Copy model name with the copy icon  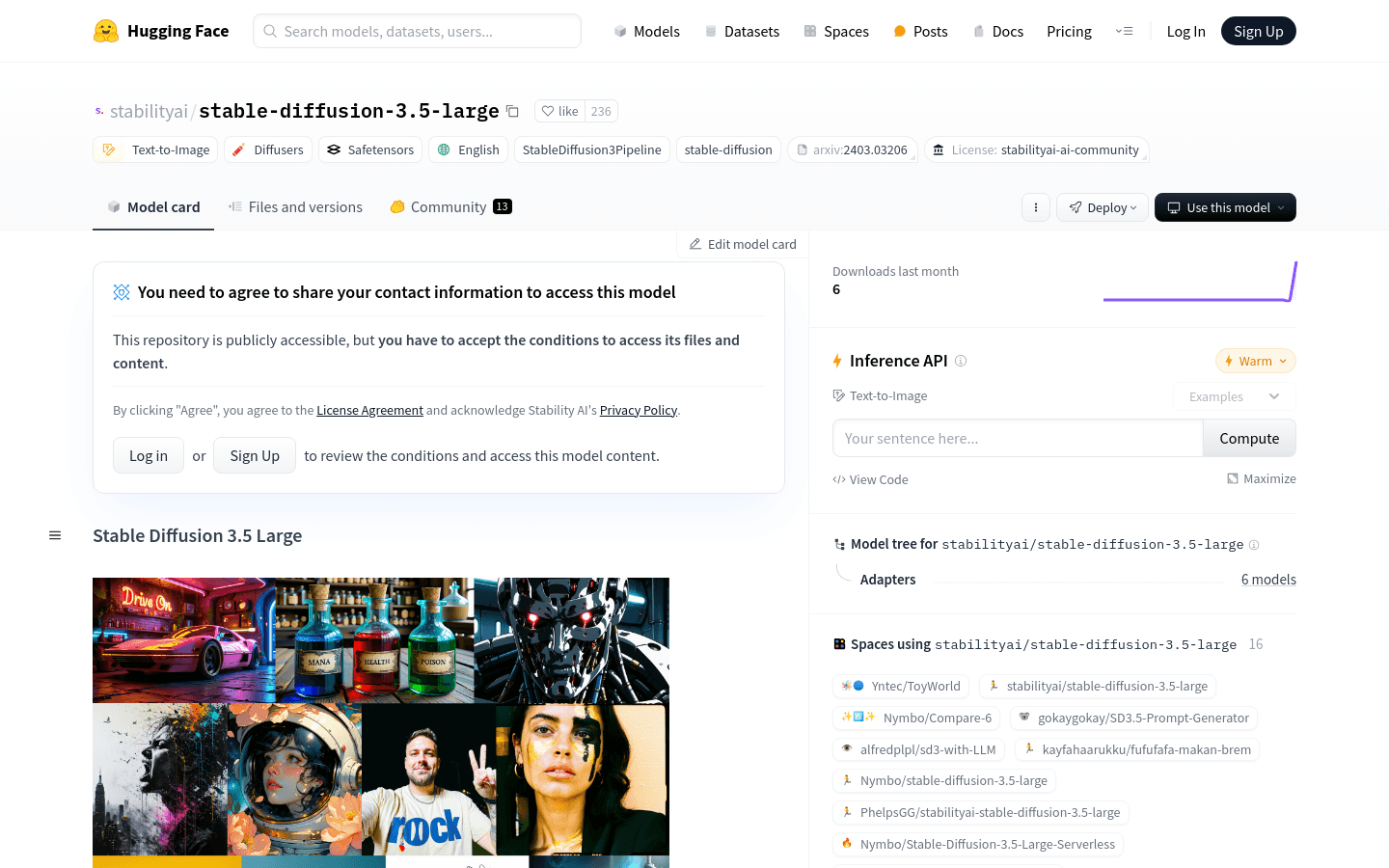click(x=512, y=111)
